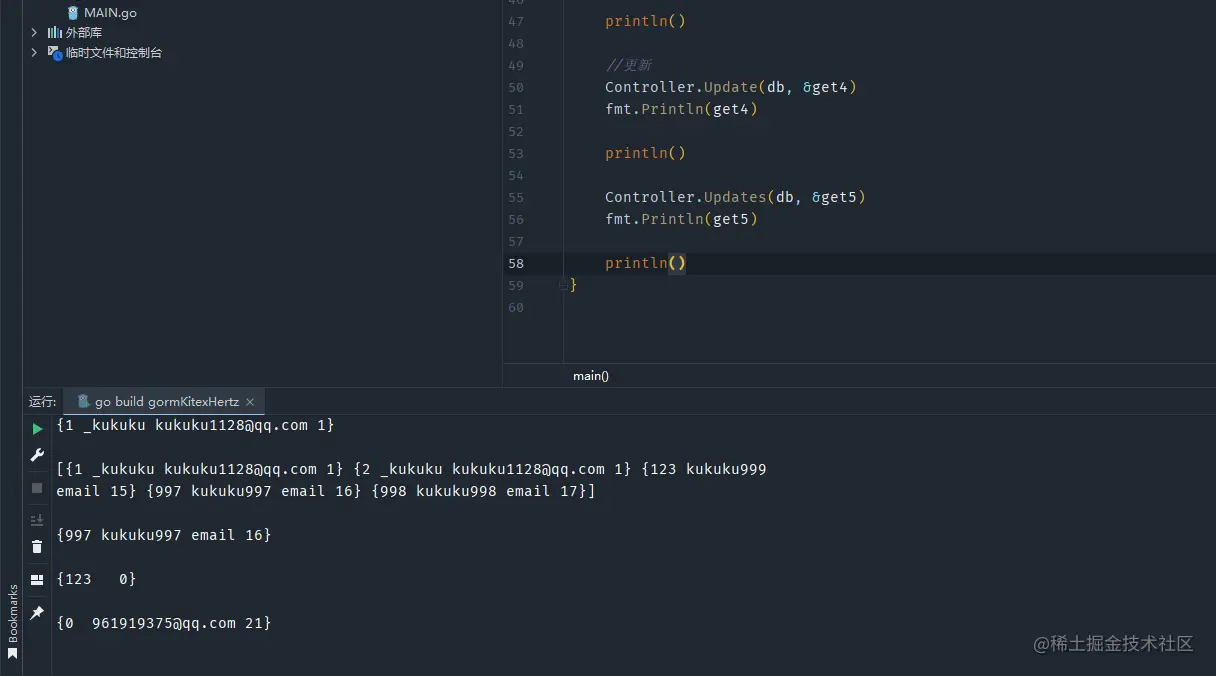
Task: Clear console output with the trash icon
Action: tap(37, 546)
